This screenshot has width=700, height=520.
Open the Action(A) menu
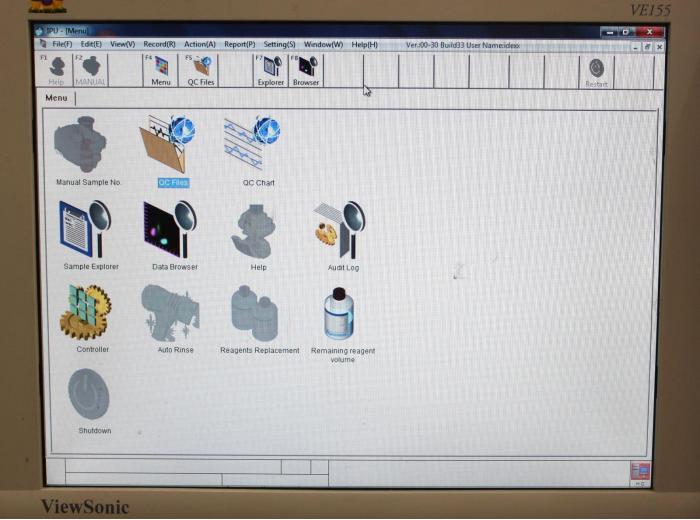tap(200, 44)
